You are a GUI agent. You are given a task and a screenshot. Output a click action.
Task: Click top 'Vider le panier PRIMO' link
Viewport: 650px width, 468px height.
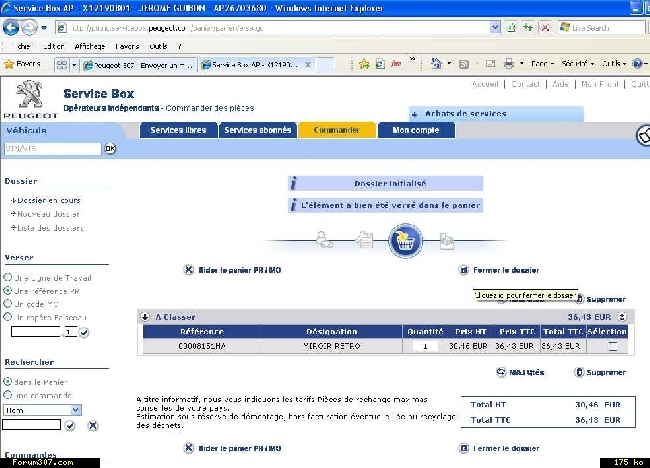pyautogui.click(x=232, y=270)
